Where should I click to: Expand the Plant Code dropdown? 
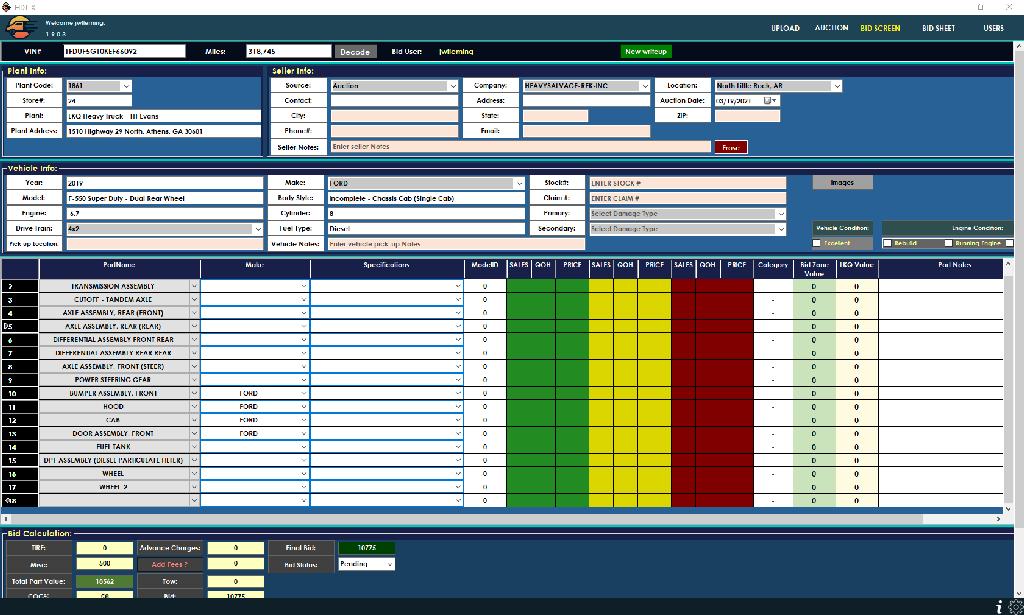click(126, 86)
